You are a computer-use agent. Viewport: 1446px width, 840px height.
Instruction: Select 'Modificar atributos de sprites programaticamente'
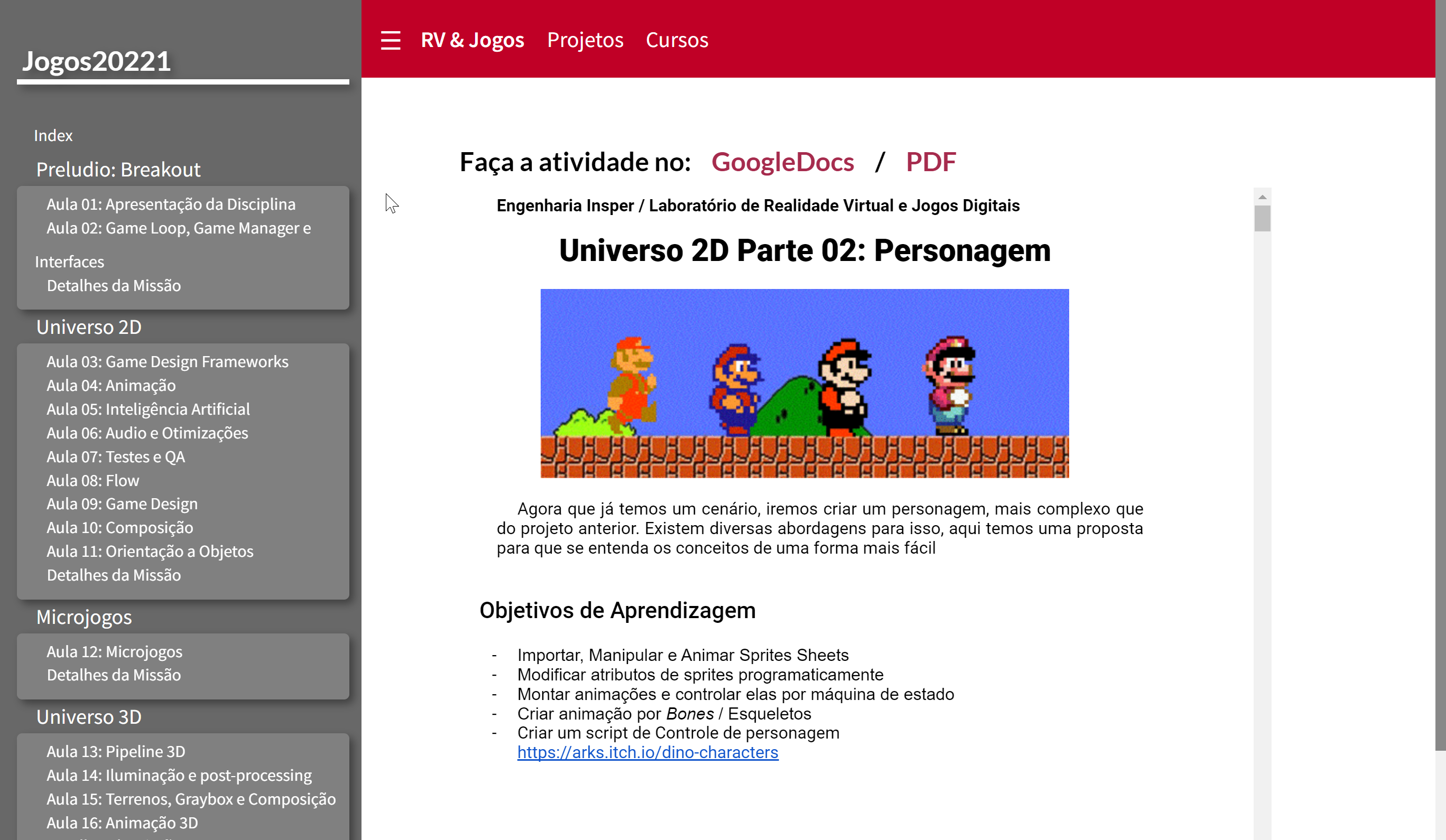pos(700,675)
